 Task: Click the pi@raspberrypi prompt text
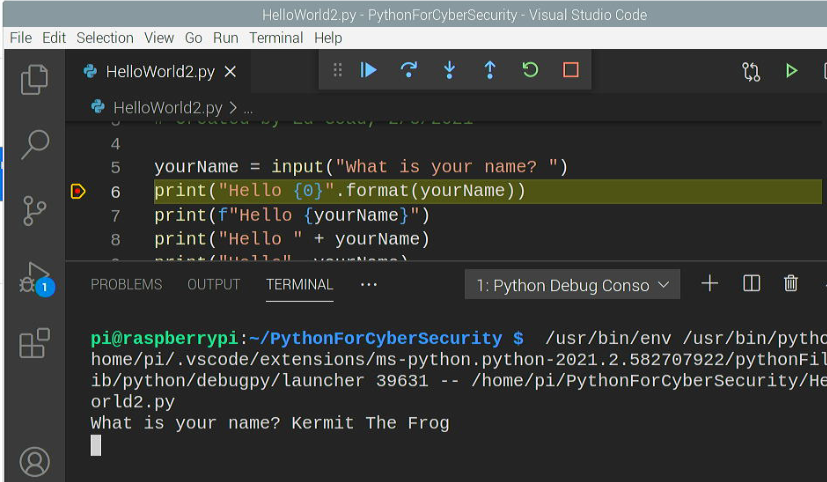[x=164, y=338]
